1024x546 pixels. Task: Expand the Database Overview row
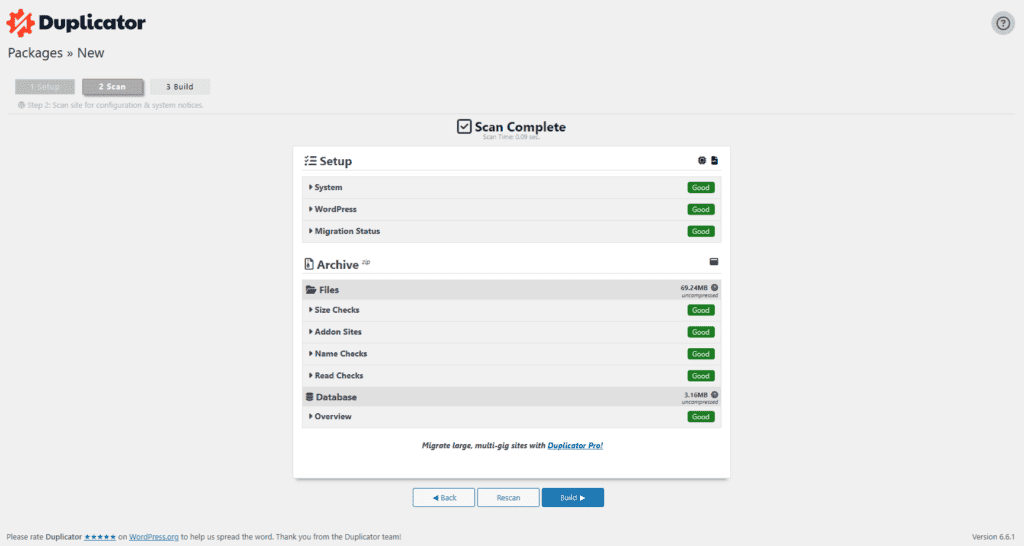coord(511,417)
